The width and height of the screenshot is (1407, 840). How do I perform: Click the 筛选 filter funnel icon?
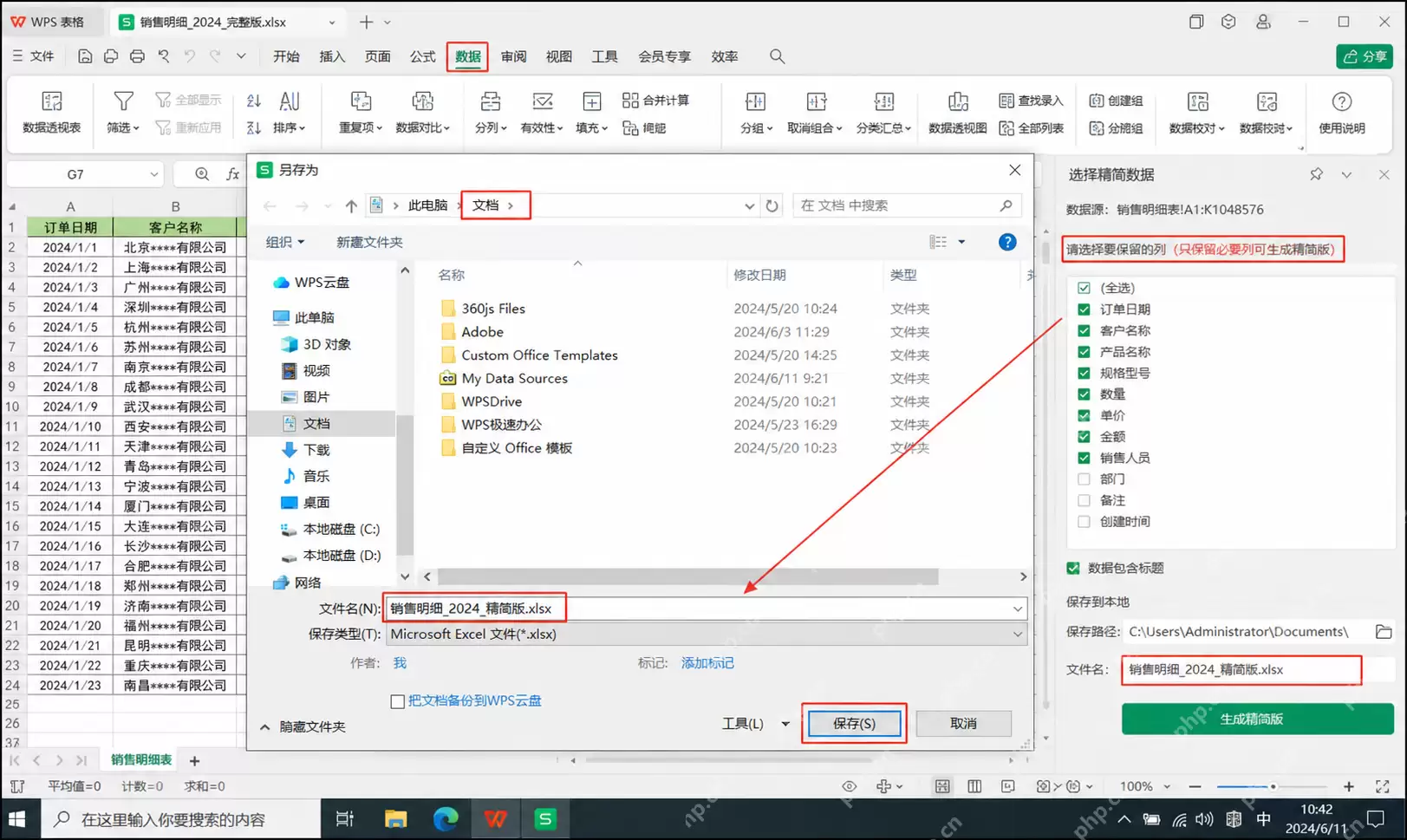123,101
